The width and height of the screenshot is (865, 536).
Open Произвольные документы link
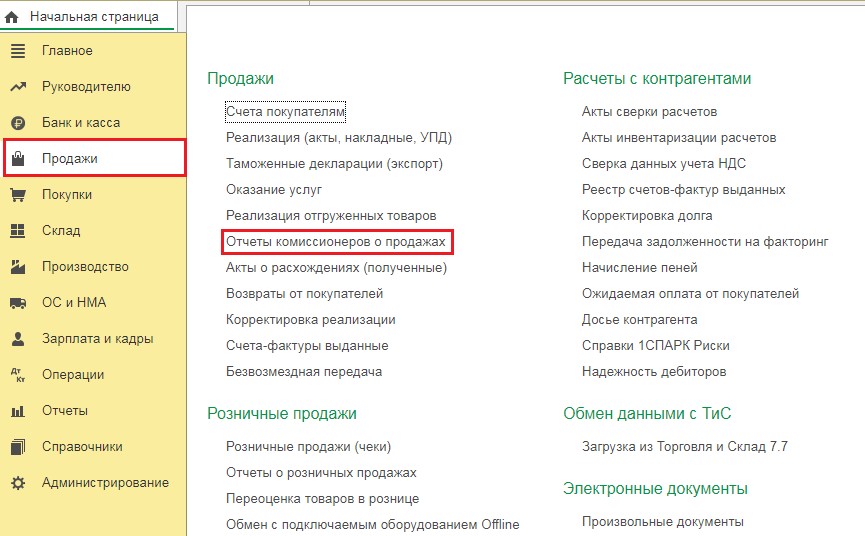click(x=663, y=522)
